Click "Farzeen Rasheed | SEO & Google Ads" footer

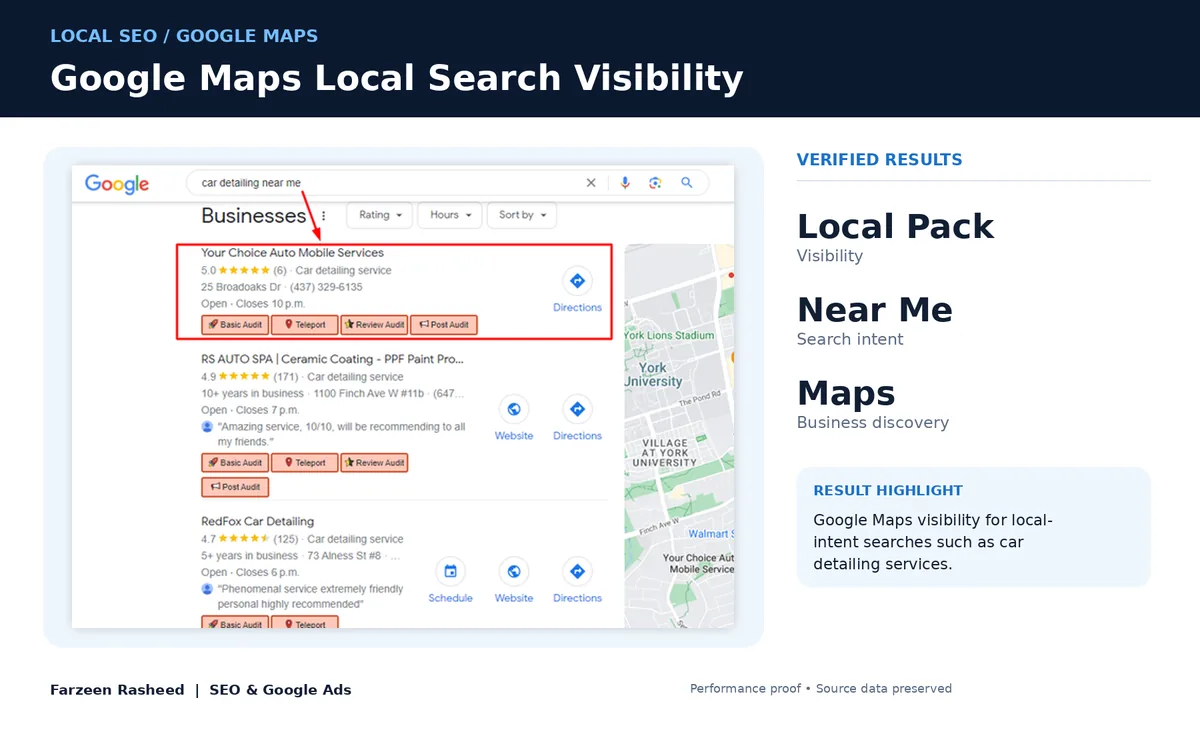(x=201, y=690)
